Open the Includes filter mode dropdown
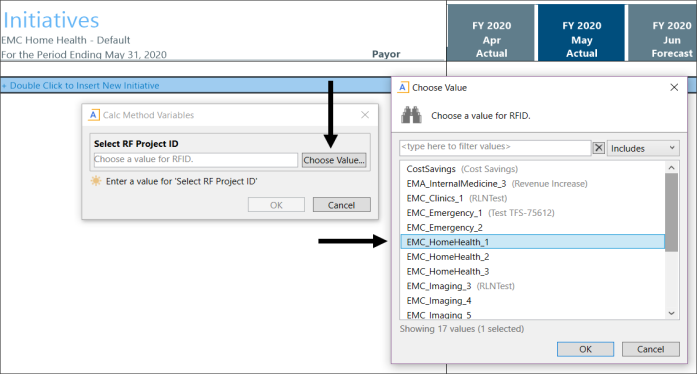This screenshot has width=697, height=374. [x=643, y=148]
